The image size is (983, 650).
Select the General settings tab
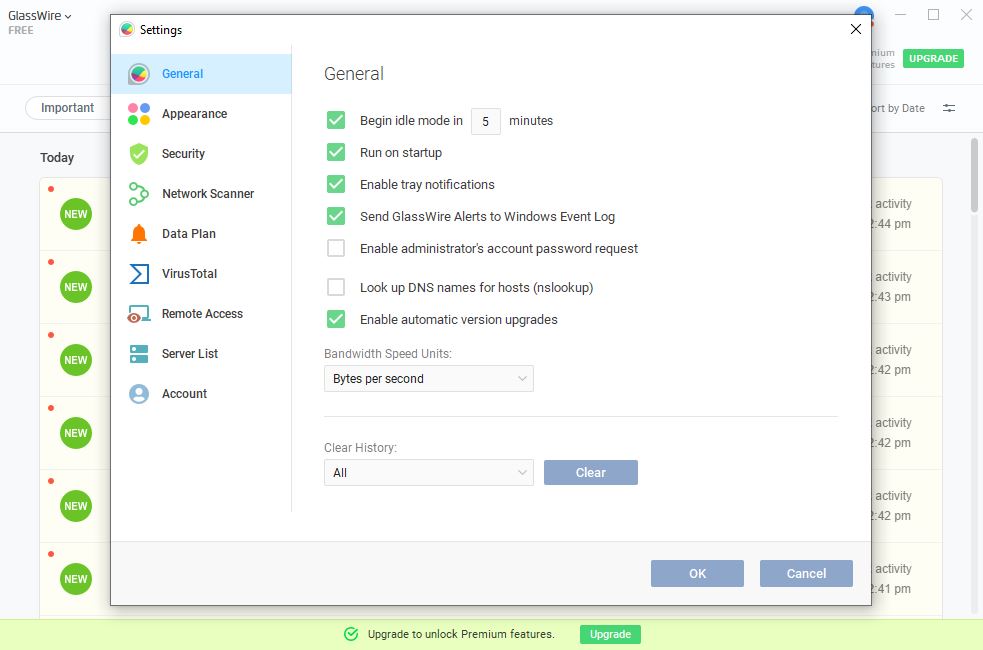coord(201,74)
